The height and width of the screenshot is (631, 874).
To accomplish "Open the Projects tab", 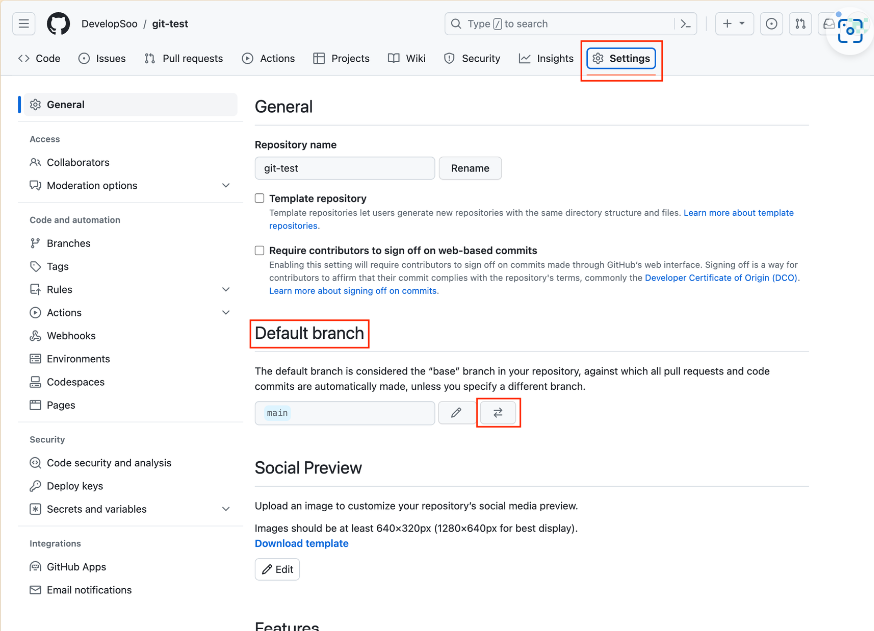I will click(341, 59).
